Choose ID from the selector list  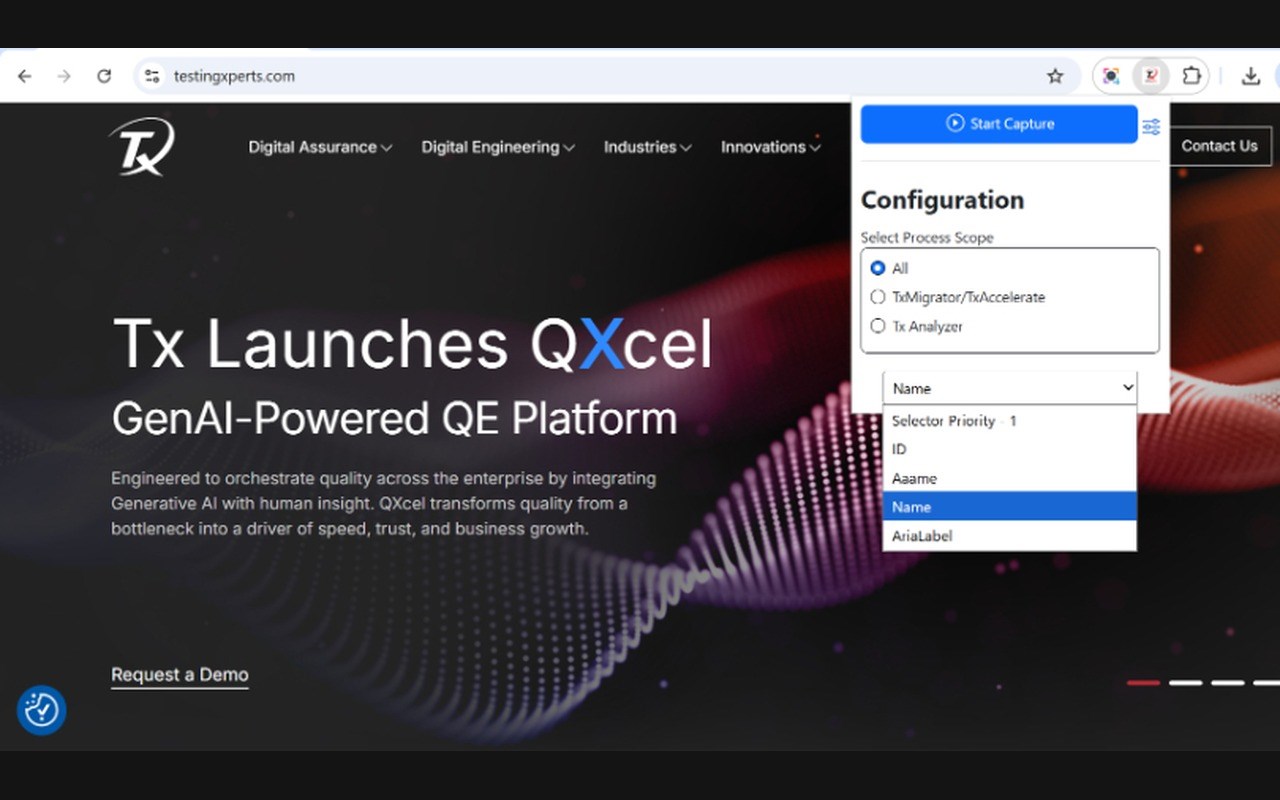click(x=1010, y=450)
